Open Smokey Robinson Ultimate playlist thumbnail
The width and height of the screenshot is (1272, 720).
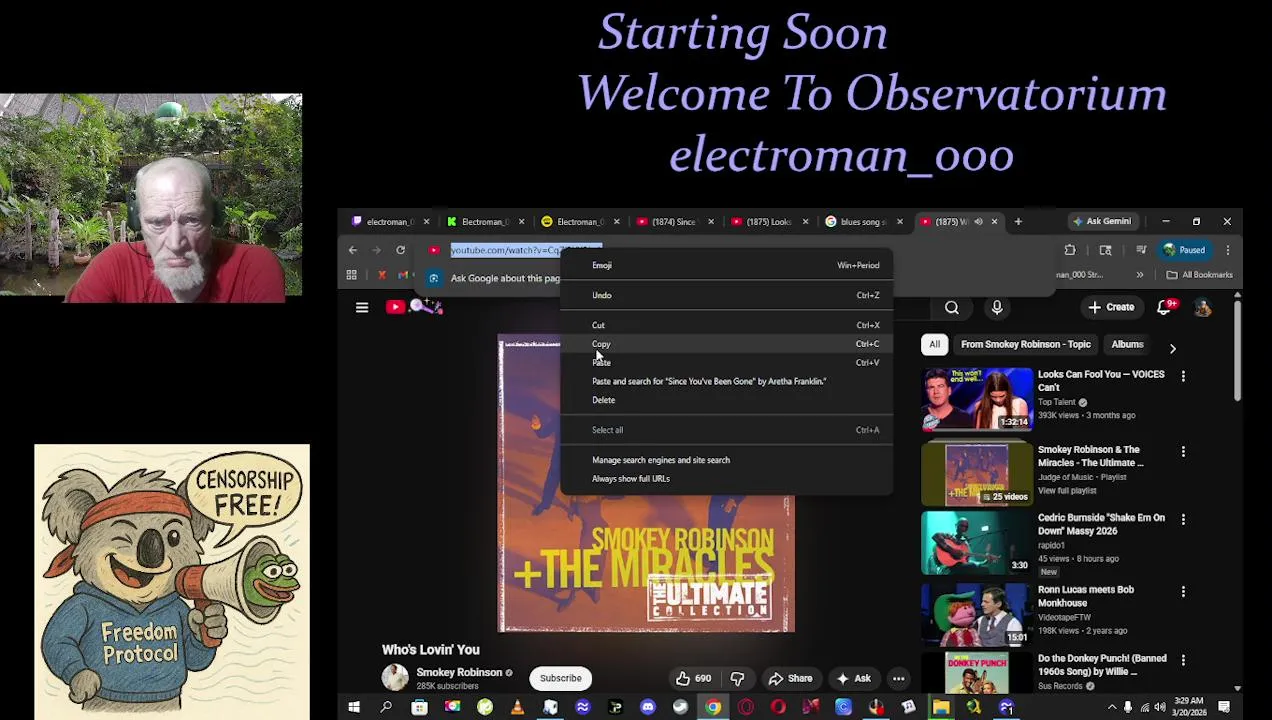[977, 473]
